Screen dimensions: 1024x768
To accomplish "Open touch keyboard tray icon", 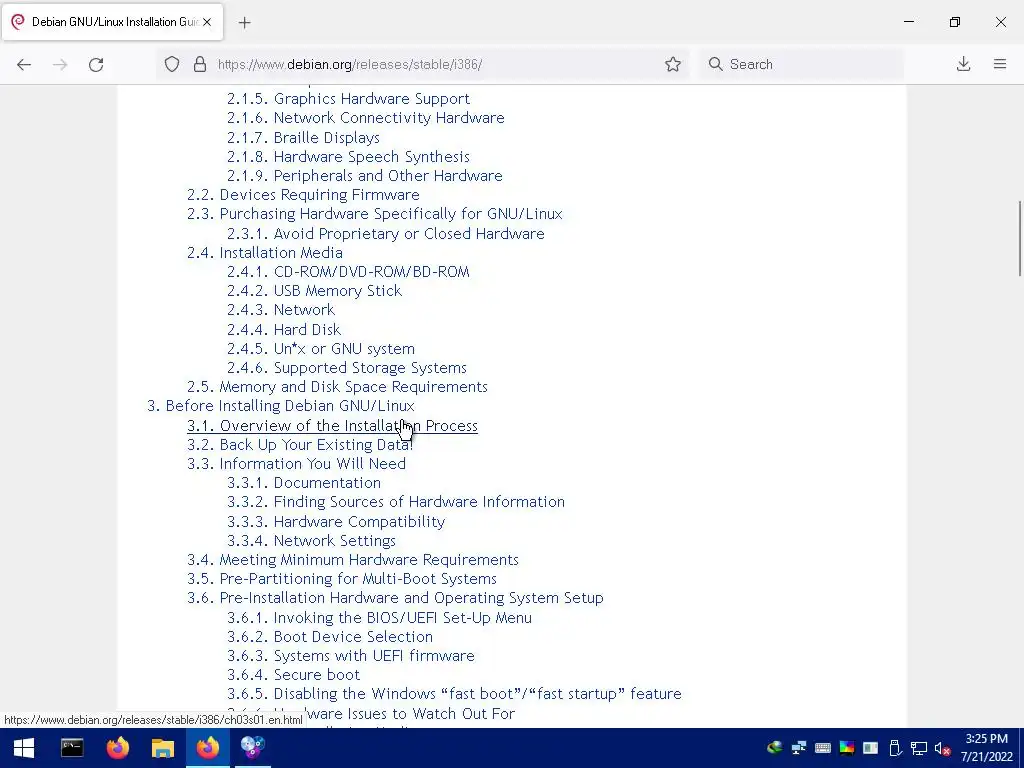I will [823, 748].
